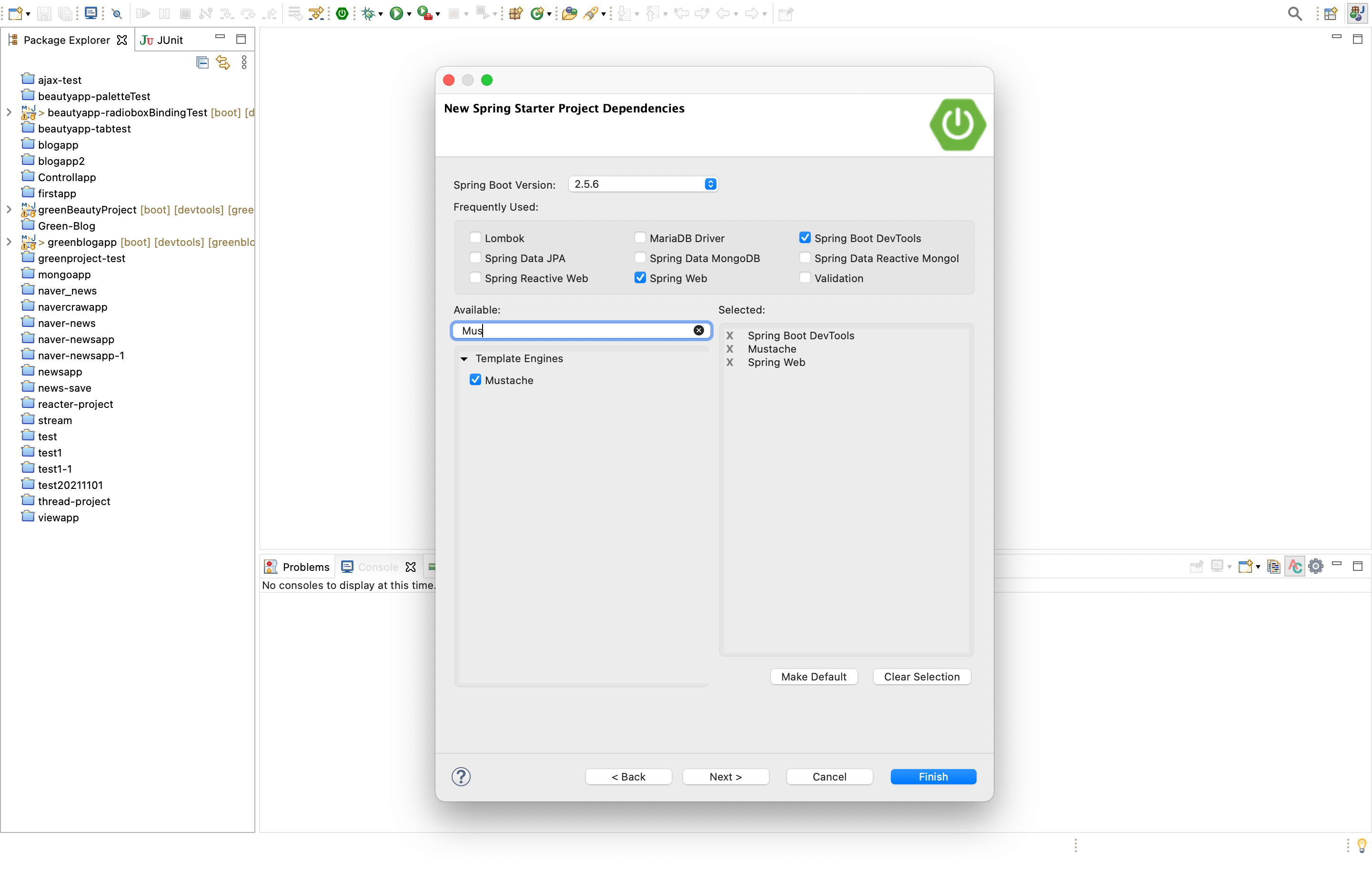Collapse the Template Engines group
This screenshot has width=1372, height=872.
[x=464, y=358]
